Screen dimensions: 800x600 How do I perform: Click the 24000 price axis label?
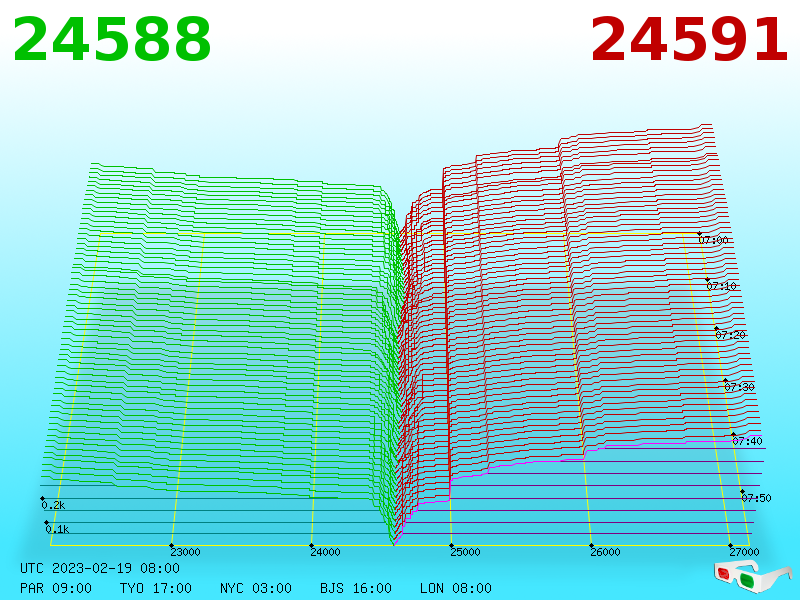(x=326, y=552)
